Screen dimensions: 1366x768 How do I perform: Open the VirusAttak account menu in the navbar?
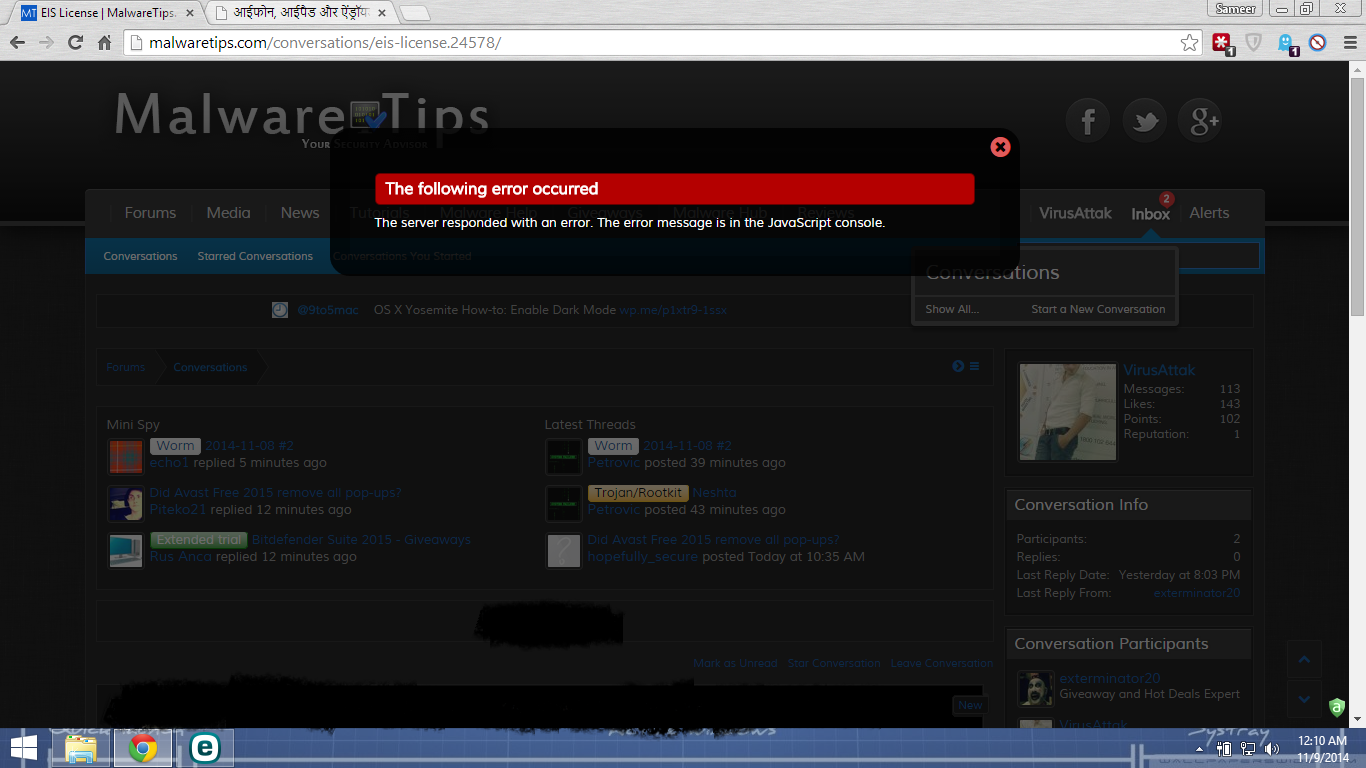(1075, 213)
